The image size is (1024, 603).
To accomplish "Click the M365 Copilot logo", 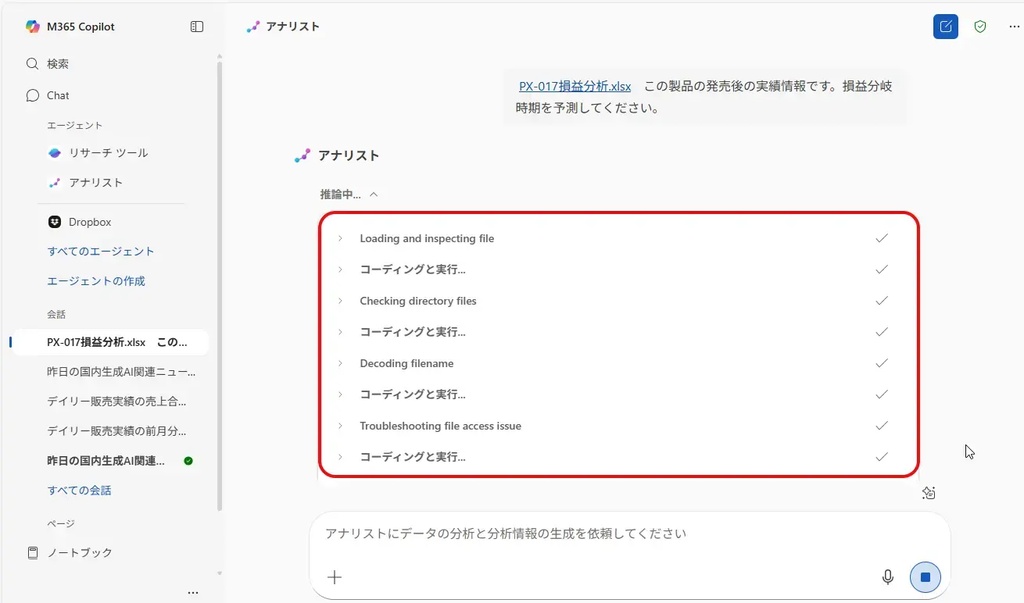I will [33, 27].
